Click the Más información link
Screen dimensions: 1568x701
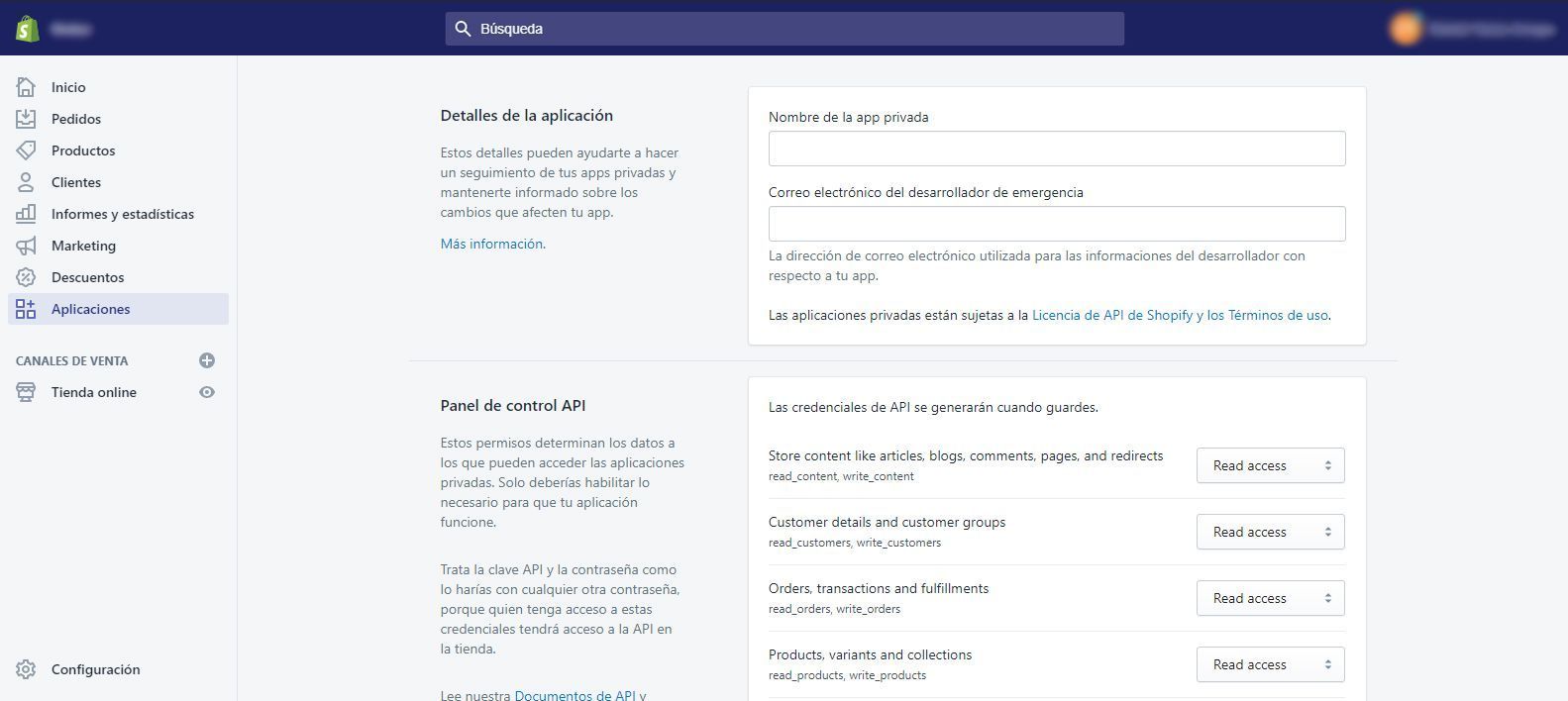coord(491,244)
